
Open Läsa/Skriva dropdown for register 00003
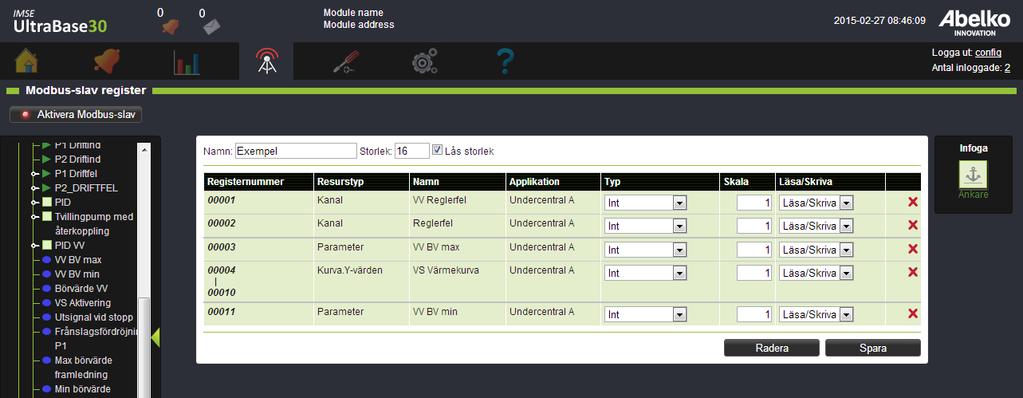(816, 250)
